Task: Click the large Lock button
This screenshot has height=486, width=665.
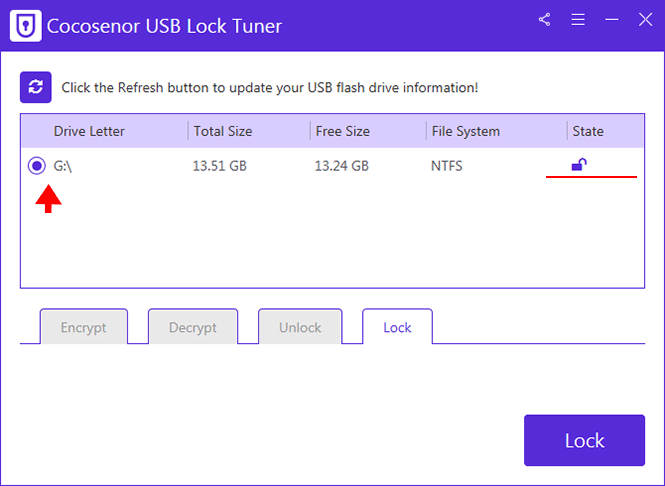Action: pos(584,440)
